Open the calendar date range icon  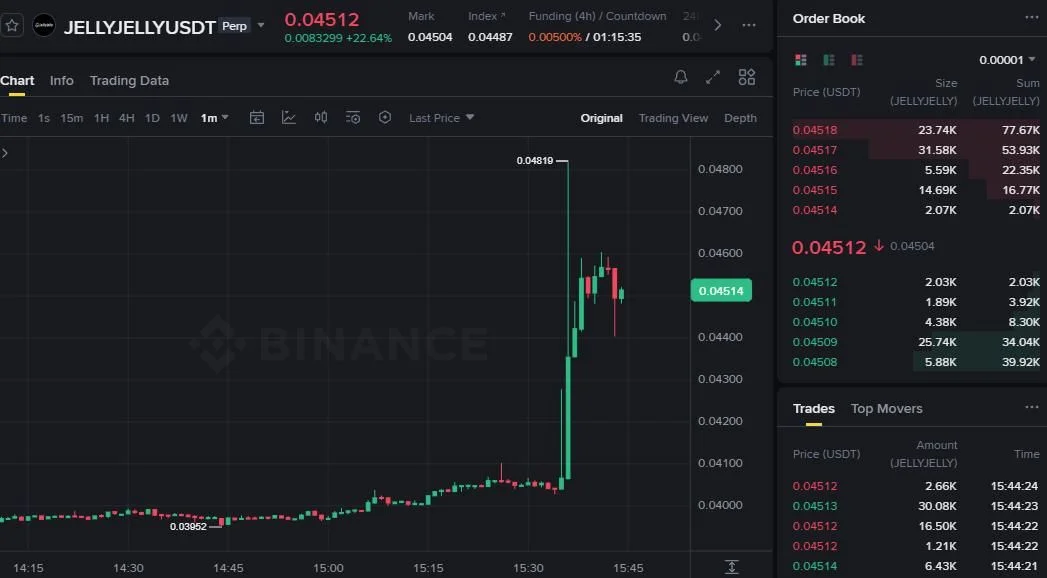click(257, 117)
